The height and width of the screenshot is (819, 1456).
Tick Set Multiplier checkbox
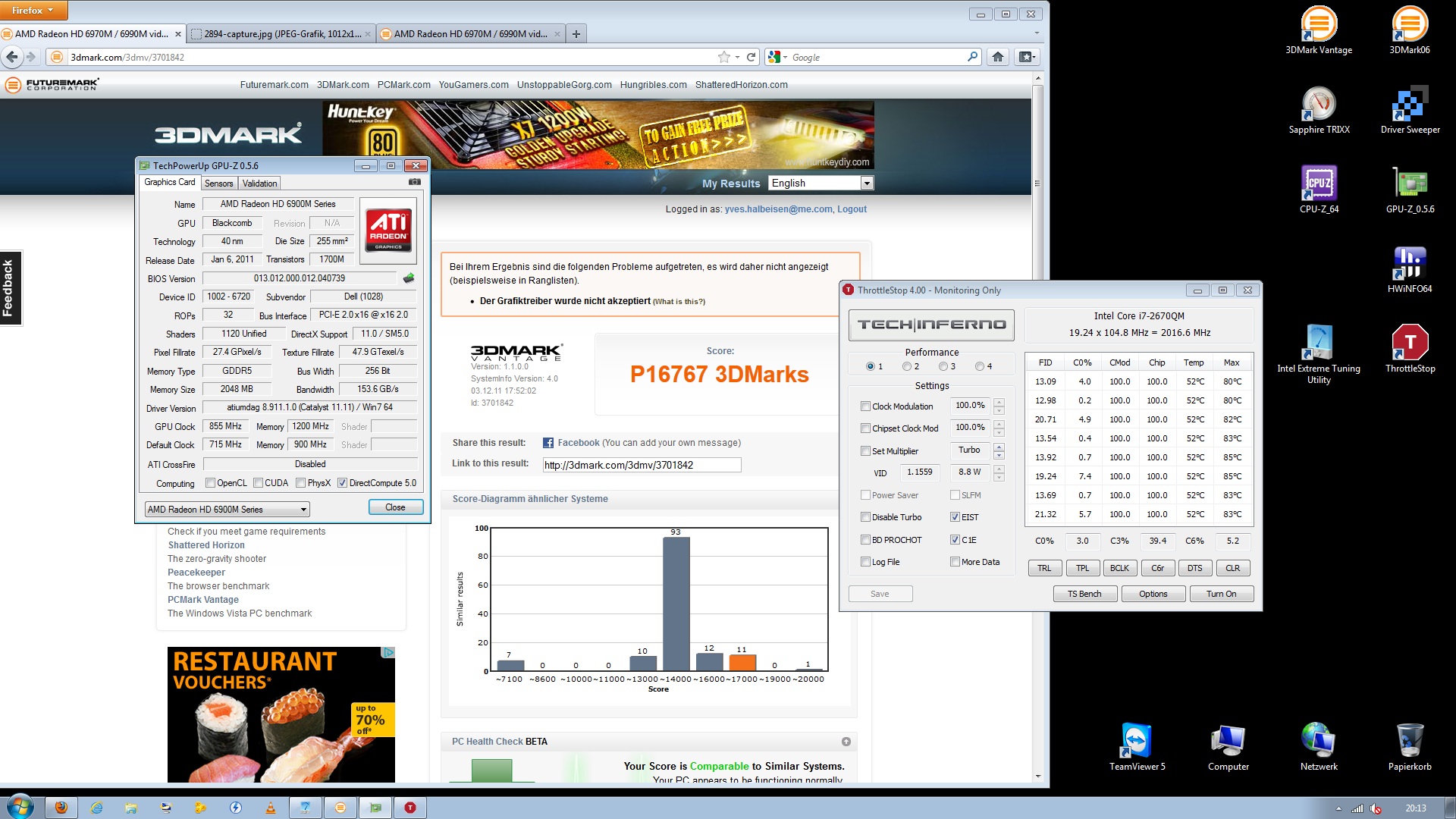click(x=865, y=451)
